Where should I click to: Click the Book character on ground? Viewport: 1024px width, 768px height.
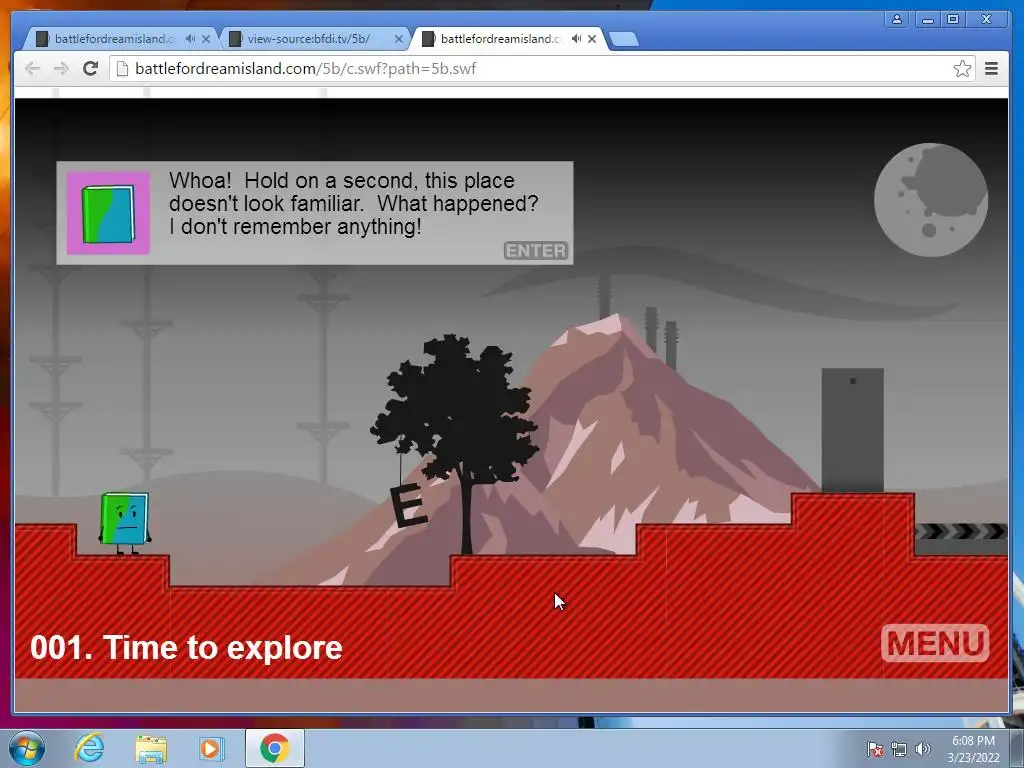tap(124, 522)
